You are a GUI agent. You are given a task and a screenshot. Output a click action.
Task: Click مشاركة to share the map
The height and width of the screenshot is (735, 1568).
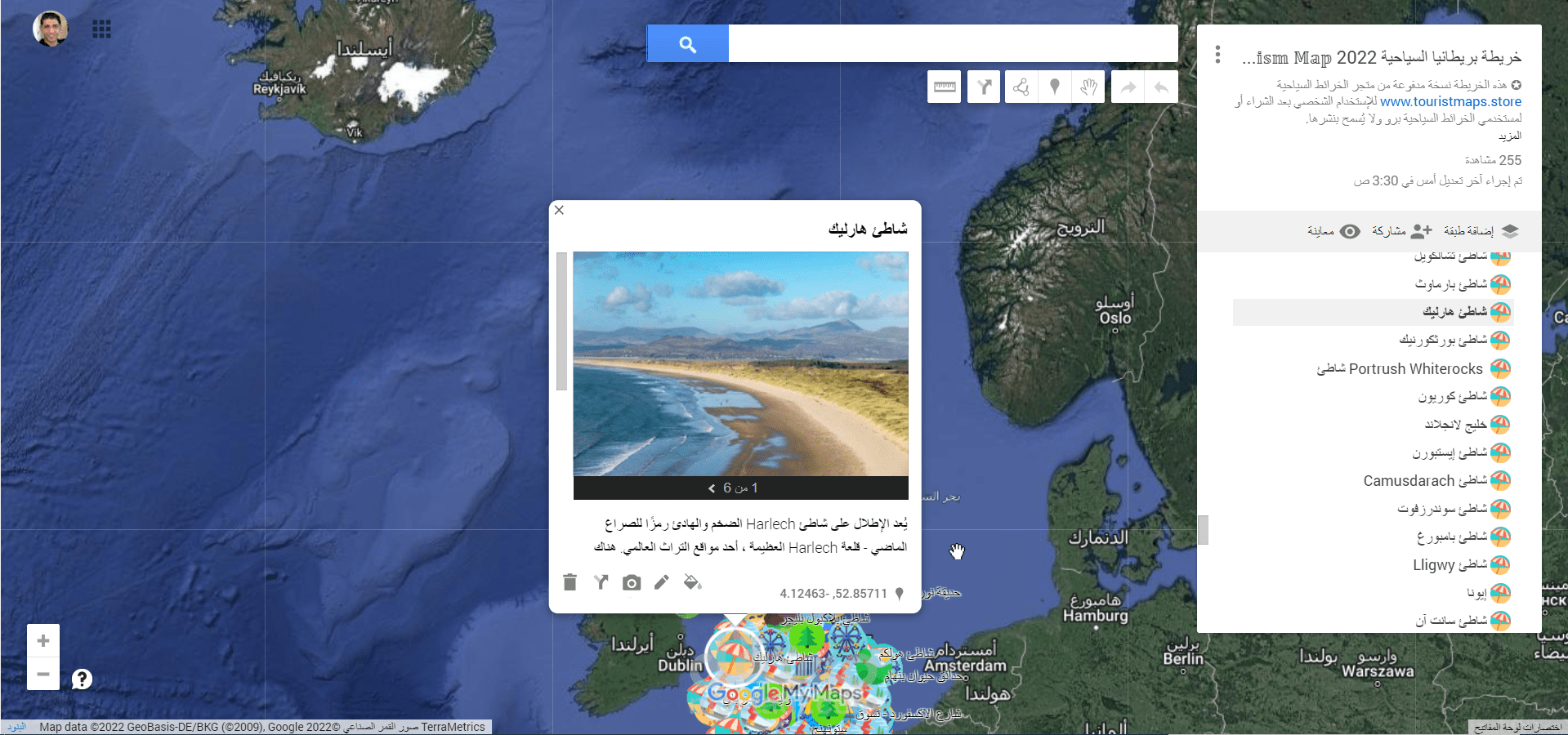1402,231
